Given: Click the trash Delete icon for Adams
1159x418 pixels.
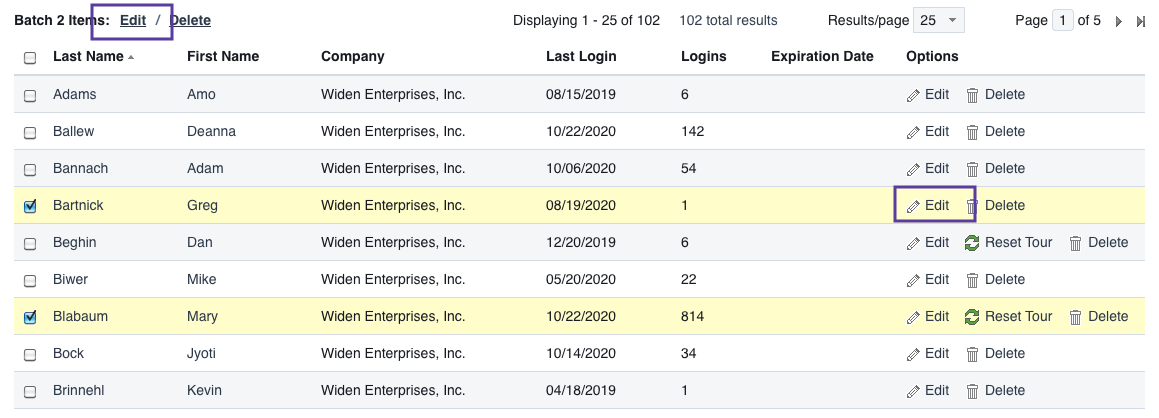Looking at the screenshot, I should 973,95.
